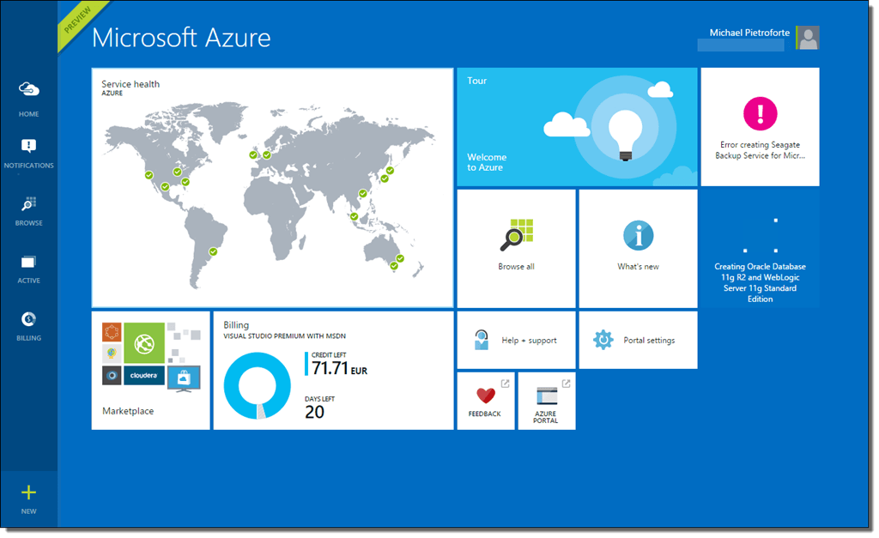Click the Portal settings gear icon
The height and width of the screenshot is (538, 879).
click(603, 340)
